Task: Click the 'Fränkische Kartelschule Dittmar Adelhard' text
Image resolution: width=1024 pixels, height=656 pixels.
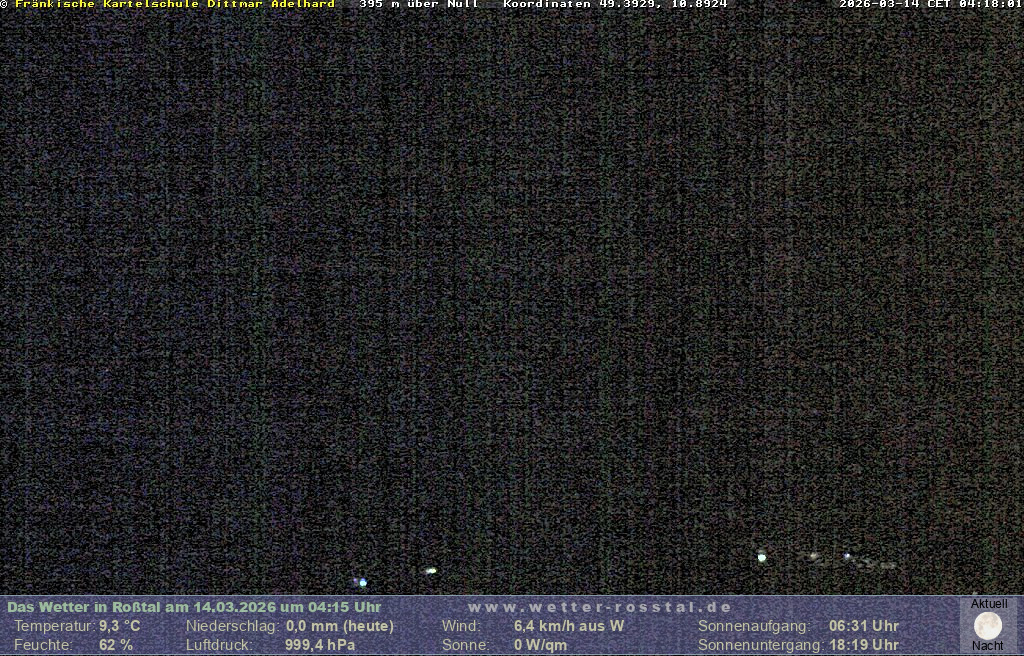Action: 175,4
